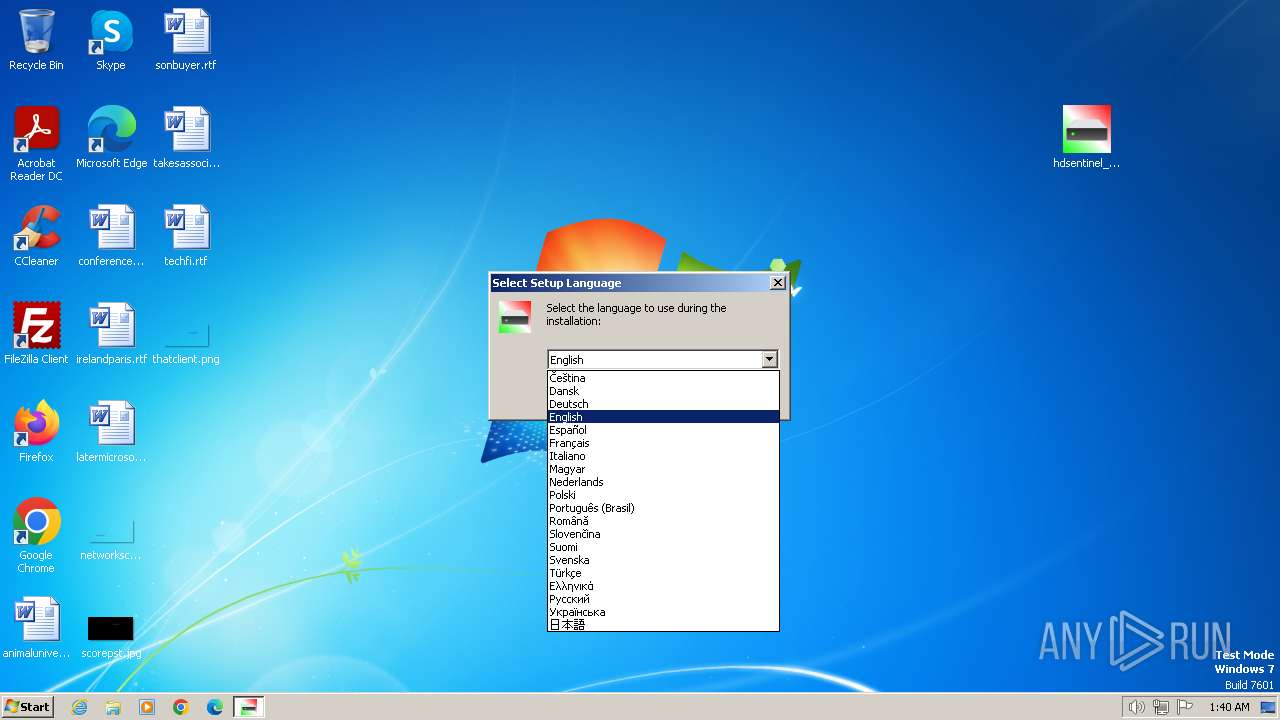Choose Português (Brasil) from list

tap(663, 508)
